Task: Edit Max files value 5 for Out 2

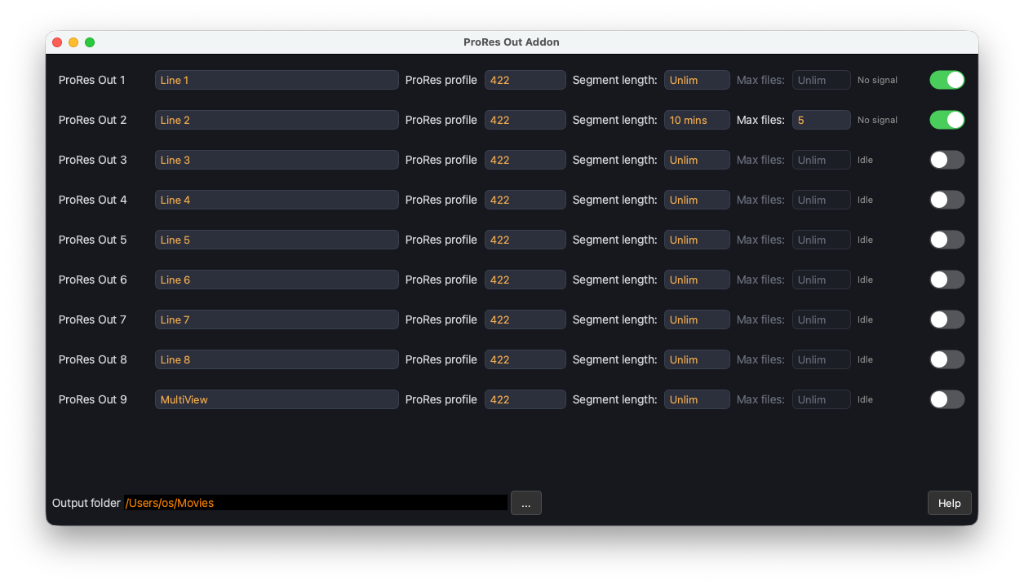Action: click(821, 120)
